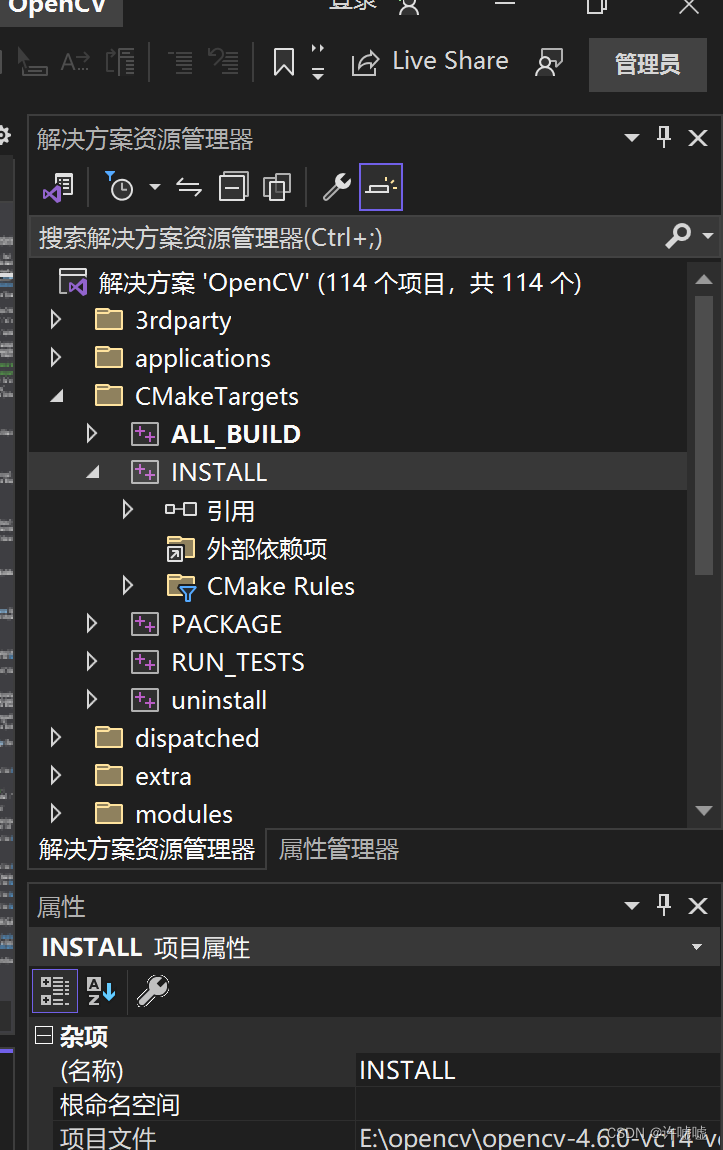The image size is (723, 1150).
Task: Click the (名称) INSTALL value field
Action: (537, 1070)
